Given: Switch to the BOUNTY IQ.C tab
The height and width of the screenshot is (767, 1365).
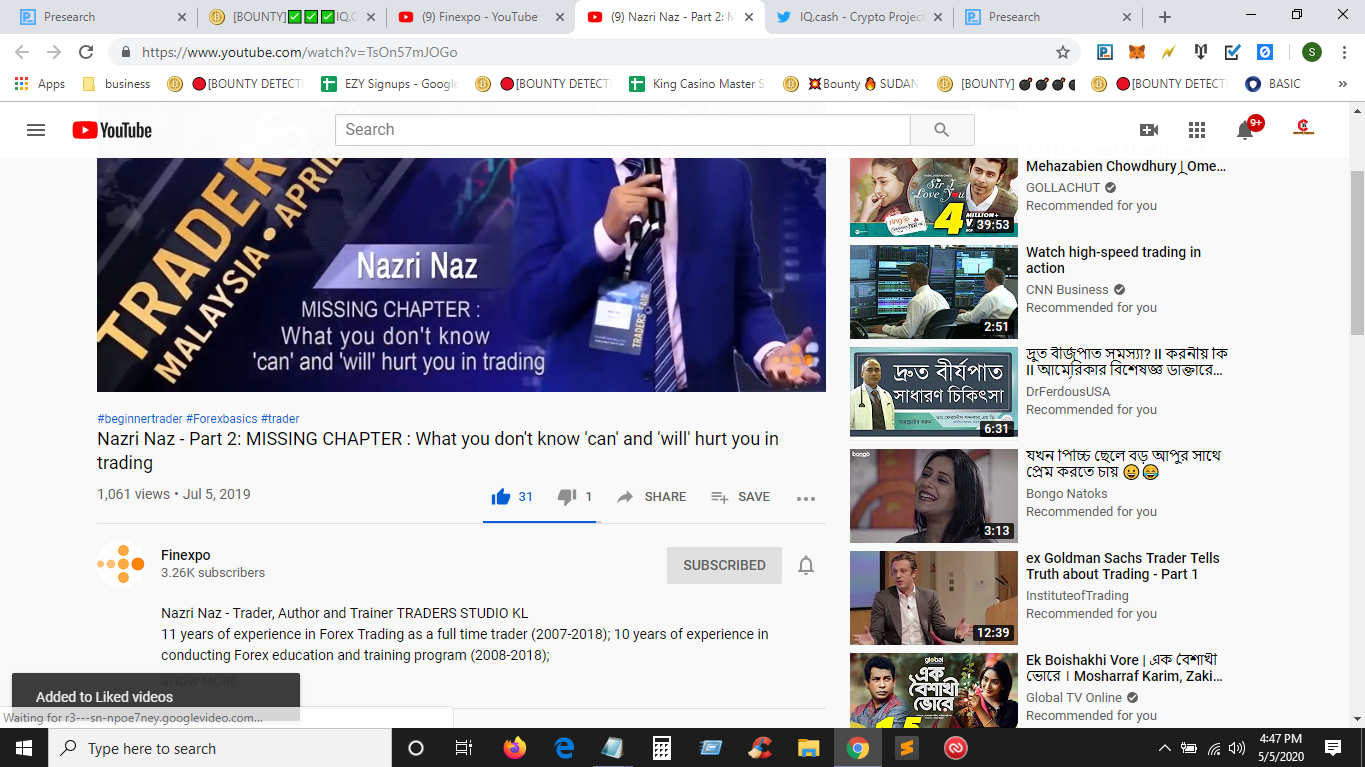Looking at the screenshot, I should coord(290,17).
